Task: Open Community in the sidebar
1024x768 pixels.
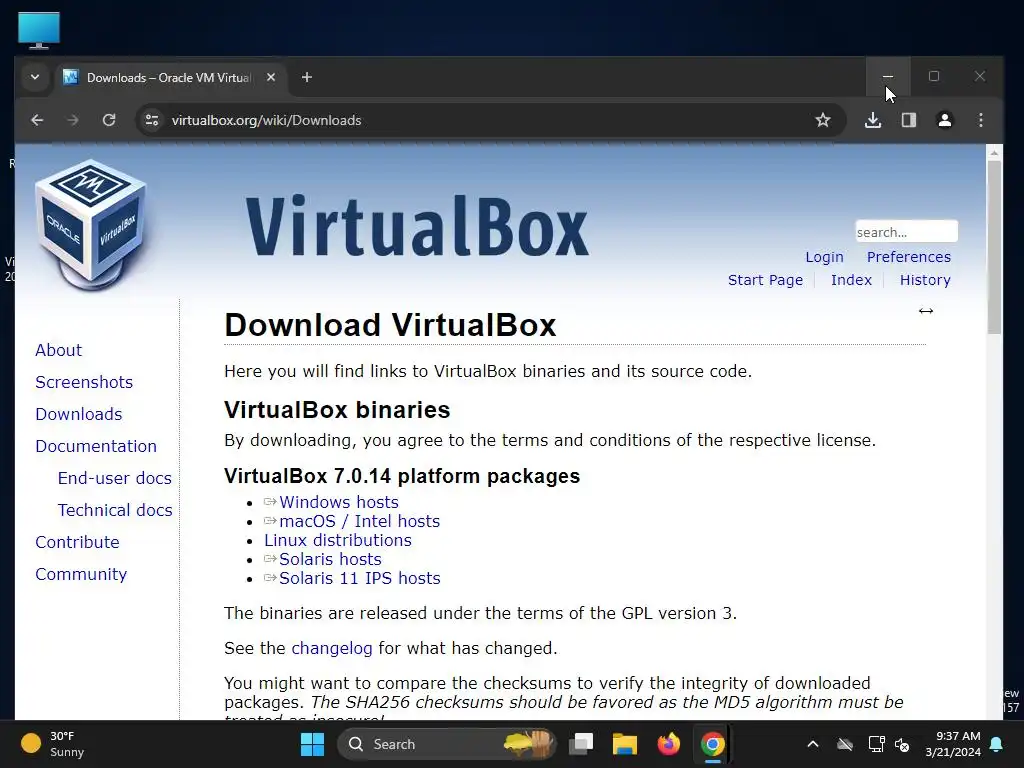Action: (x=81, y=574)
